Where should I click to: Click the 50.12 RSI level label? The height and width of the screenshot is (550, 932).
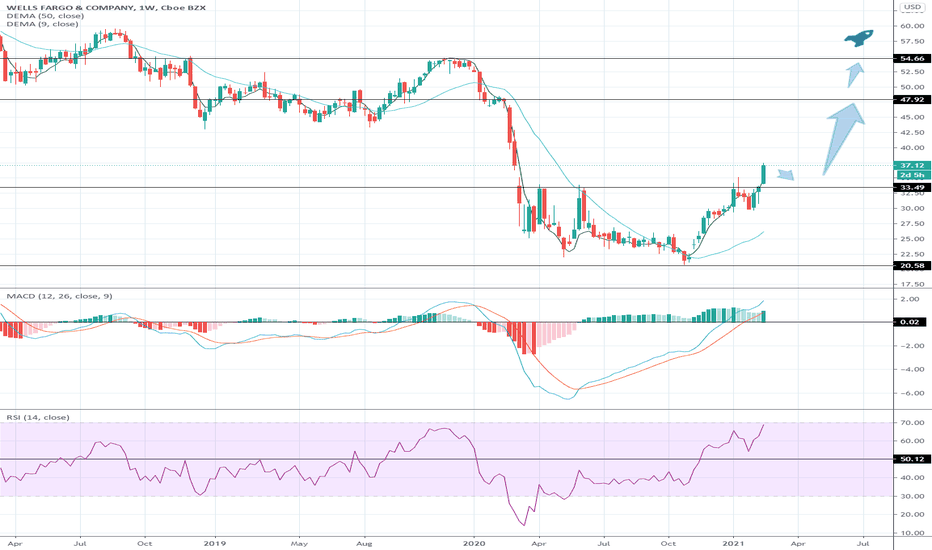(x=912, y=459)
